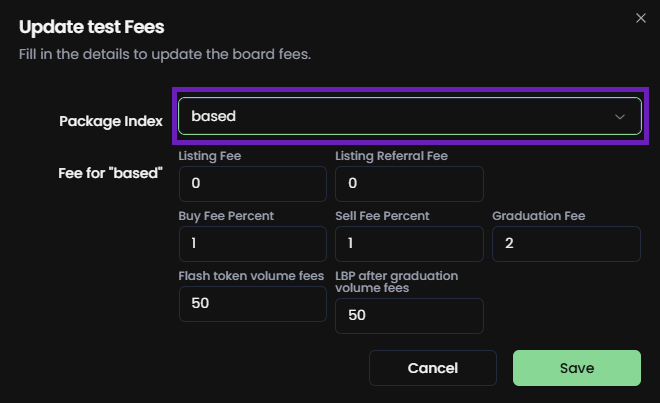Click the "Package Index" label

click(x=110, y=121)
